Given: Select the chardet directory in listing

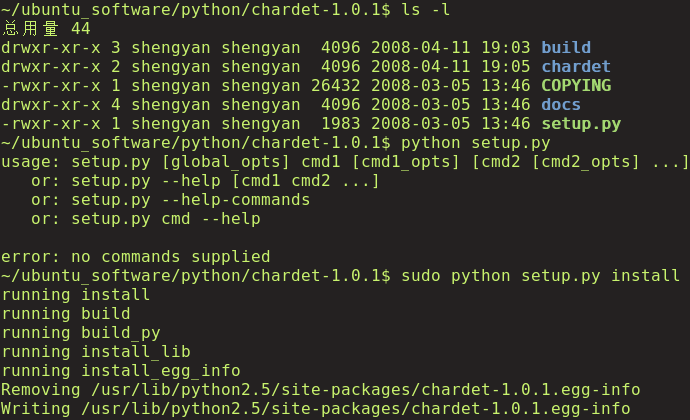Looking at the screenshot, I should coord(575,66).
